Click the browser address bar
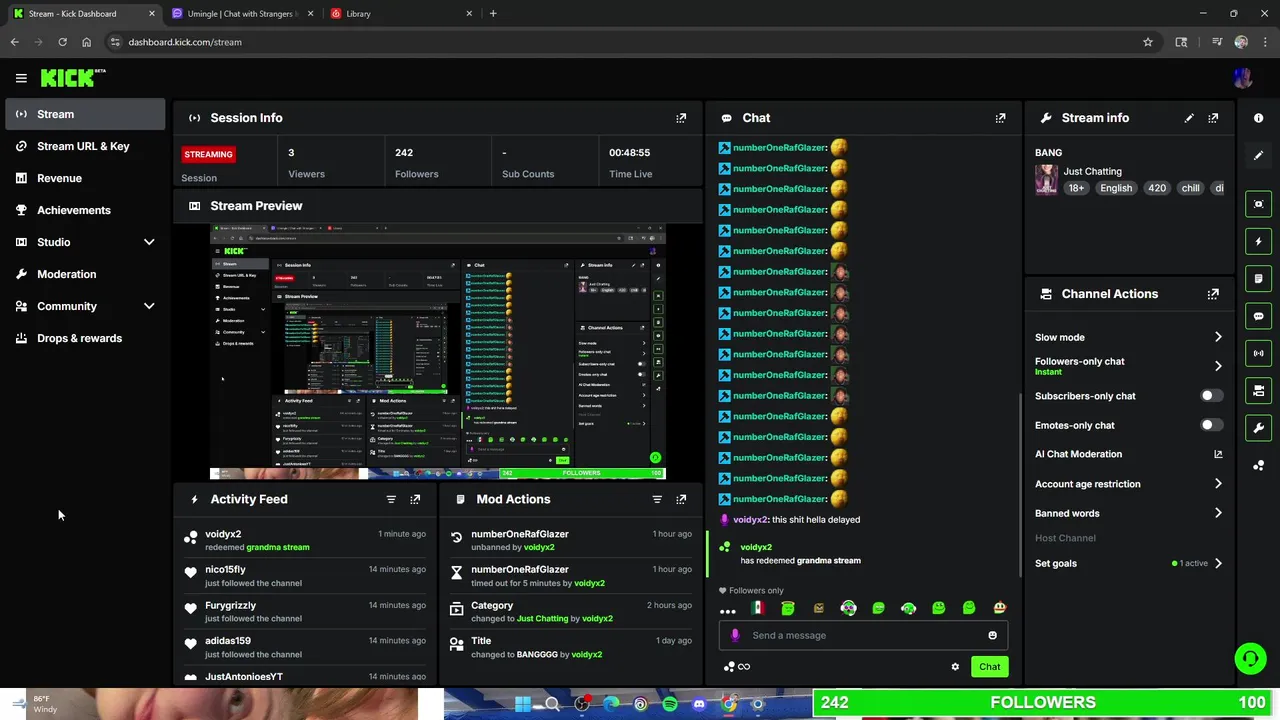 click(x=630, y=42)
